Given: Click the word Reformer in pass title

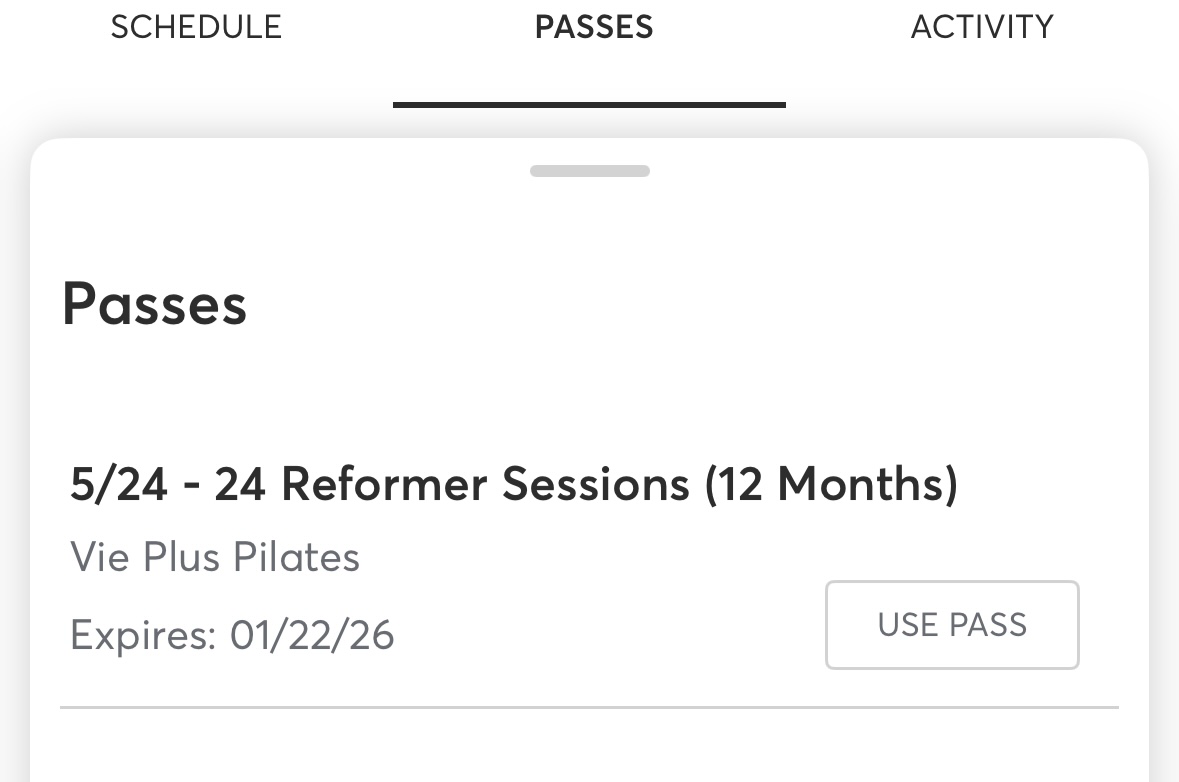Looking at the screenshot, I should pyautogui.click(x=384, y=485).
